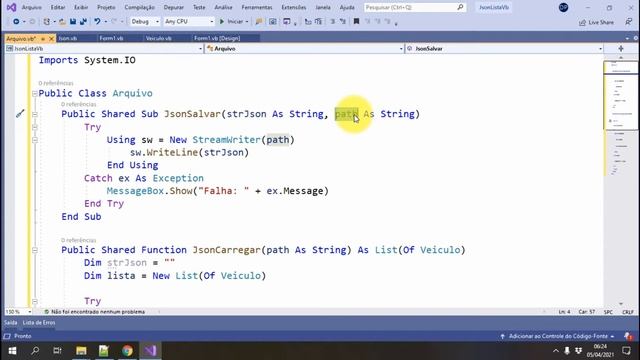Collapse the JsonCarregar Function block
The width and height of the screenshot is (640, 360).
pos(35,250)
